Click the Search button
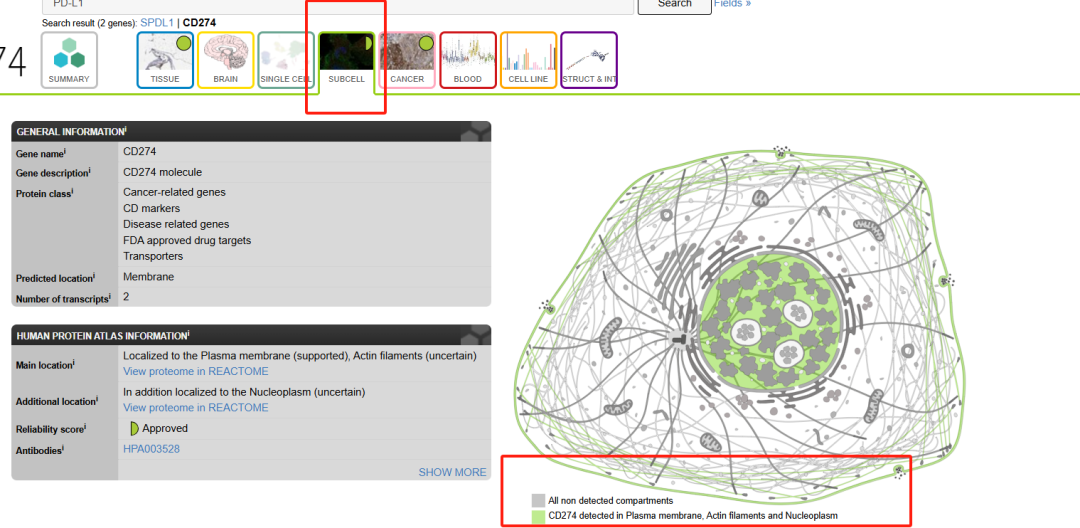 pyautogui.click(x=674, y=5)
